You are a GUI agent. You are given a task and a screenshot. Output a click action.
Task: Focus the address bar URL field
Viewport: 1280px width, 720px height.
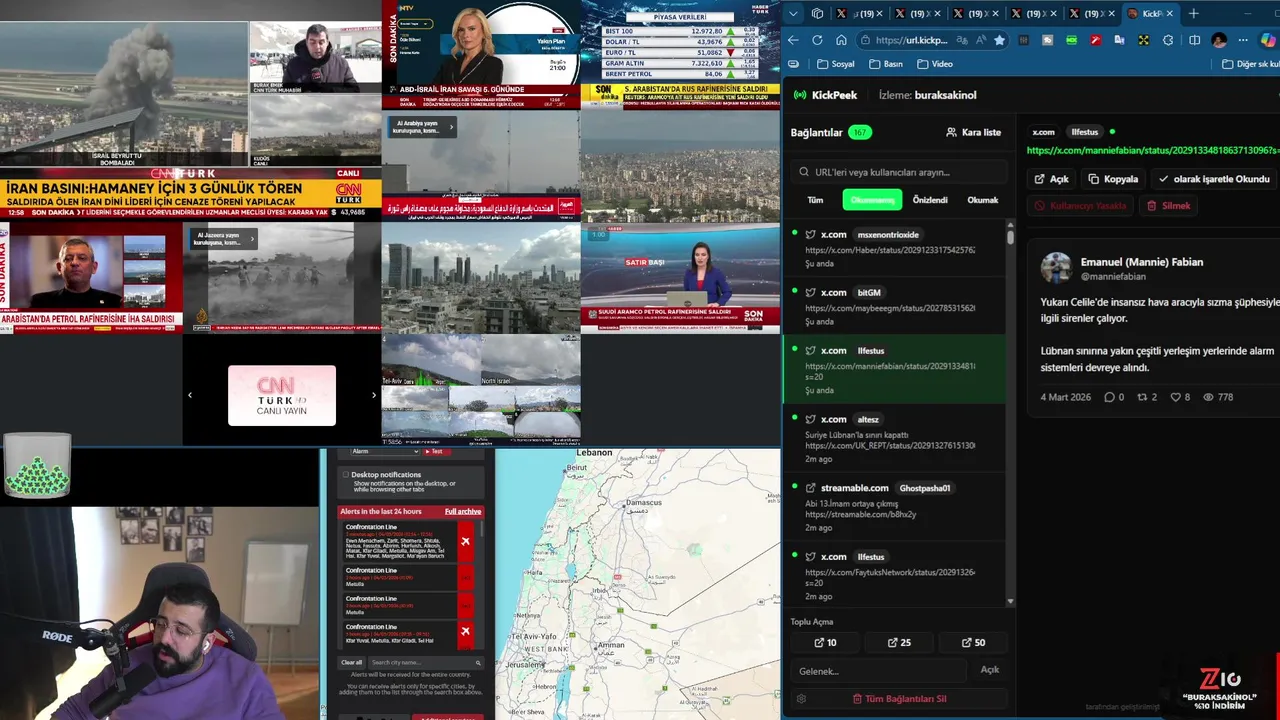point(910,40)
